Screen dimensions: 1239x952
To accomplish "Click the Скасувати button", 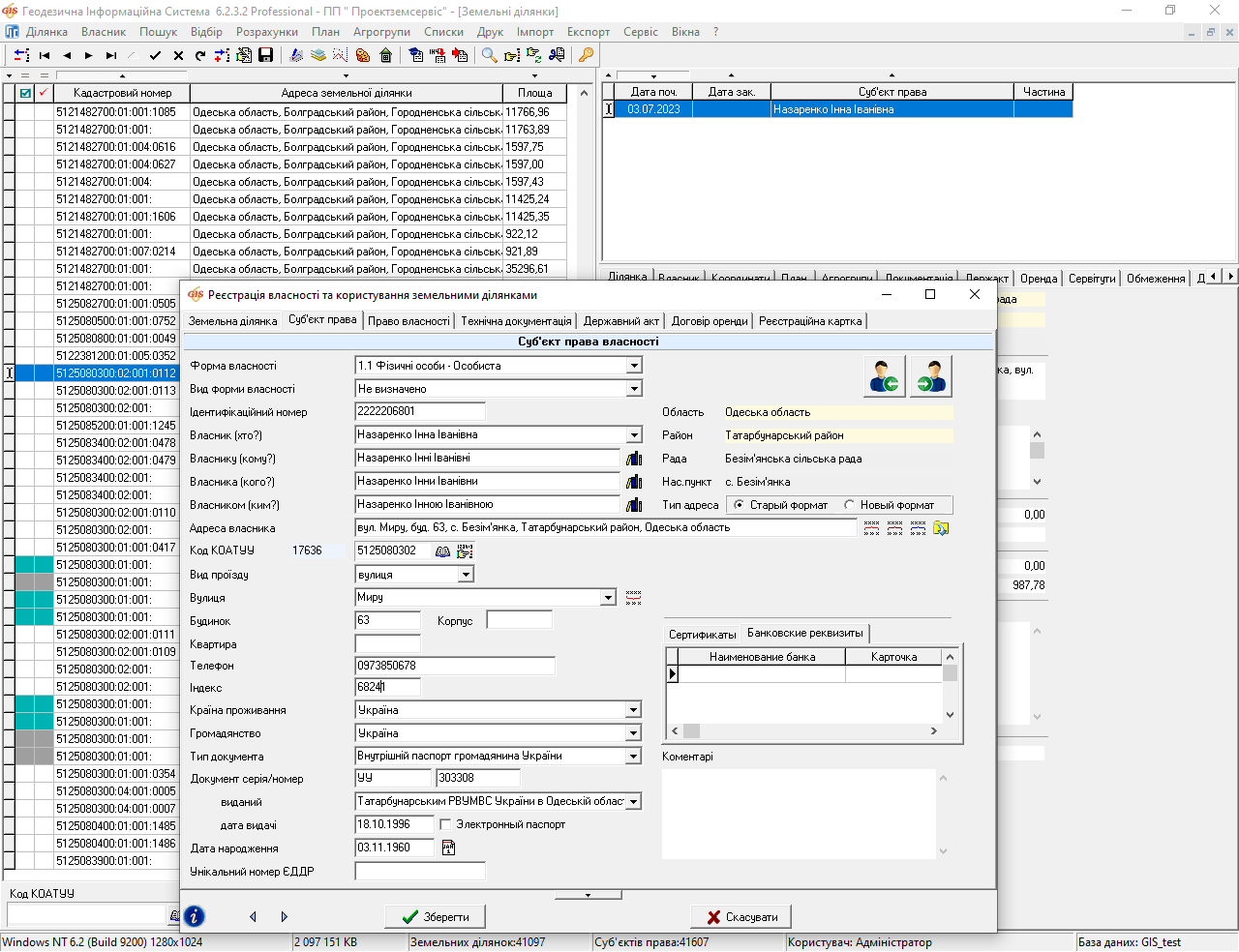I will (x=740, y=916).
